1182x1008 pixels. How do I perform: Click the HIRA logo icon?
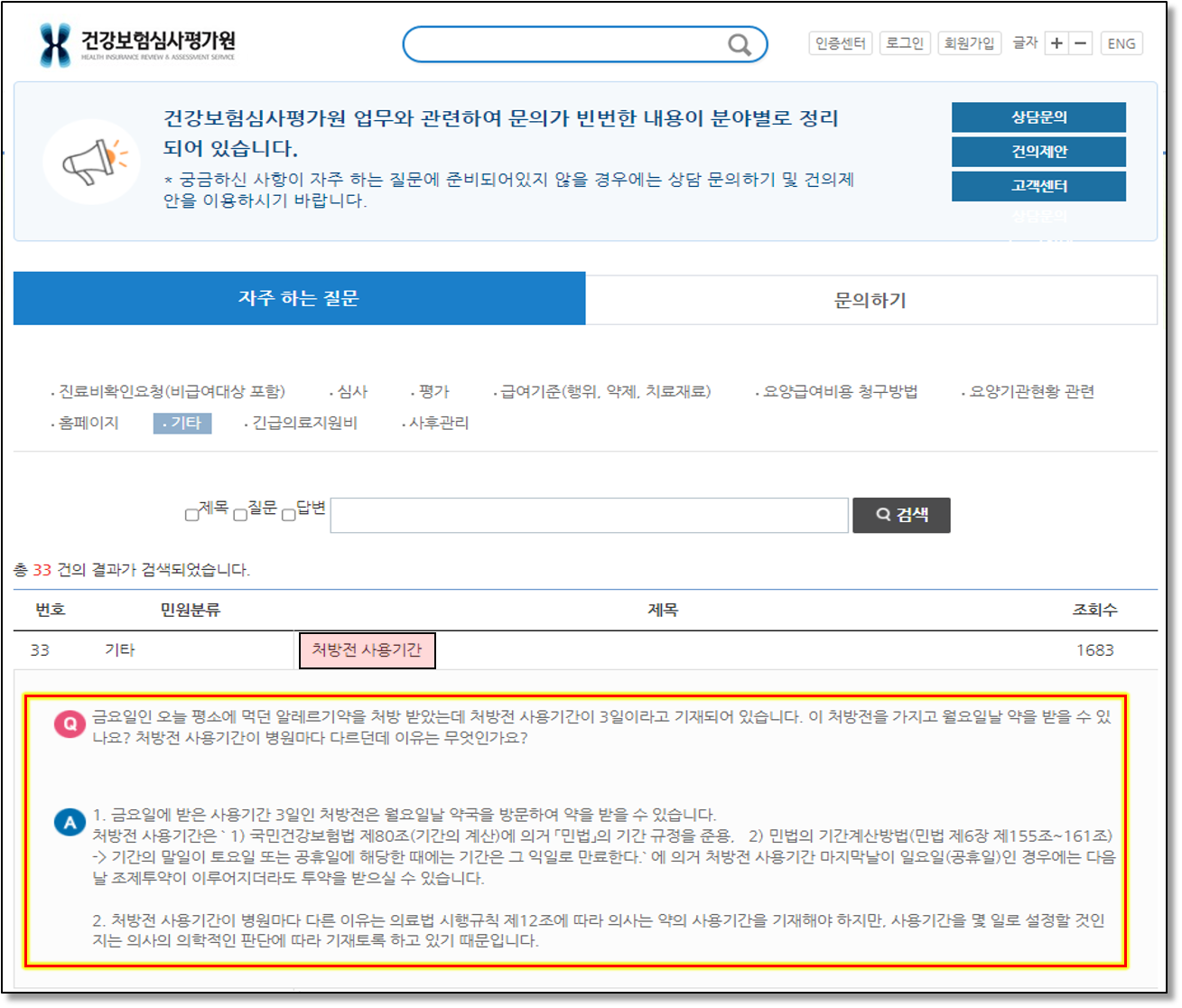pos(55,44)
